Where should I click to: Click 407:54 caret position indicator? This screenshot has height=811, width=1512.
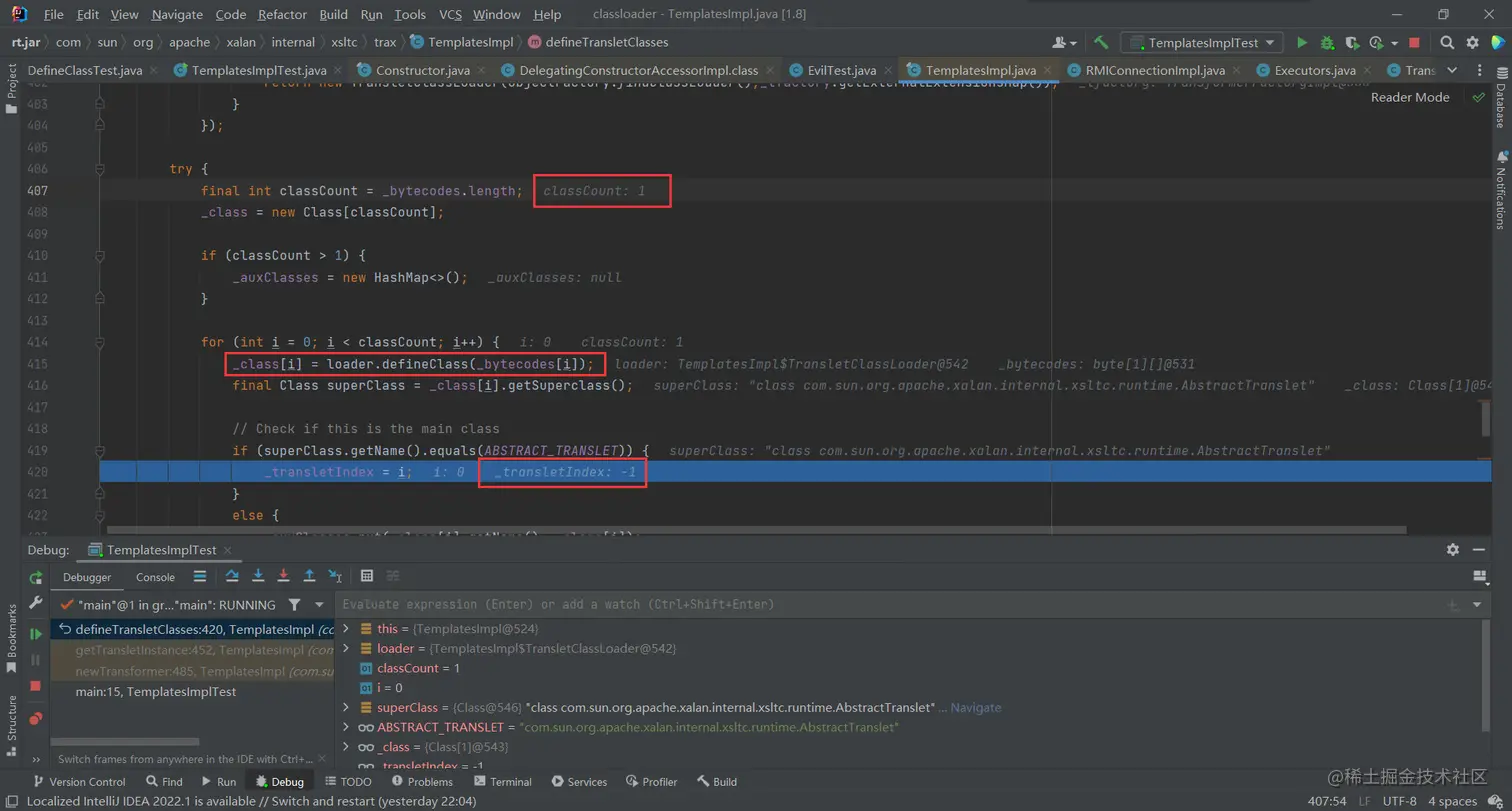[x=1327, y=801]
